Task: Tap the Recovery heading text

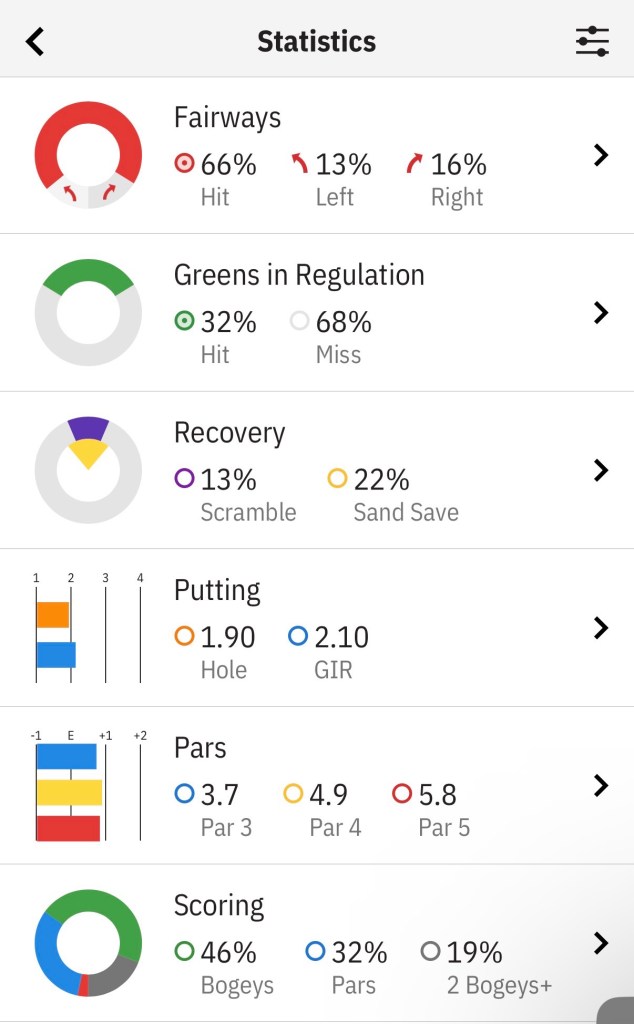Action: (x=229, y=433)
